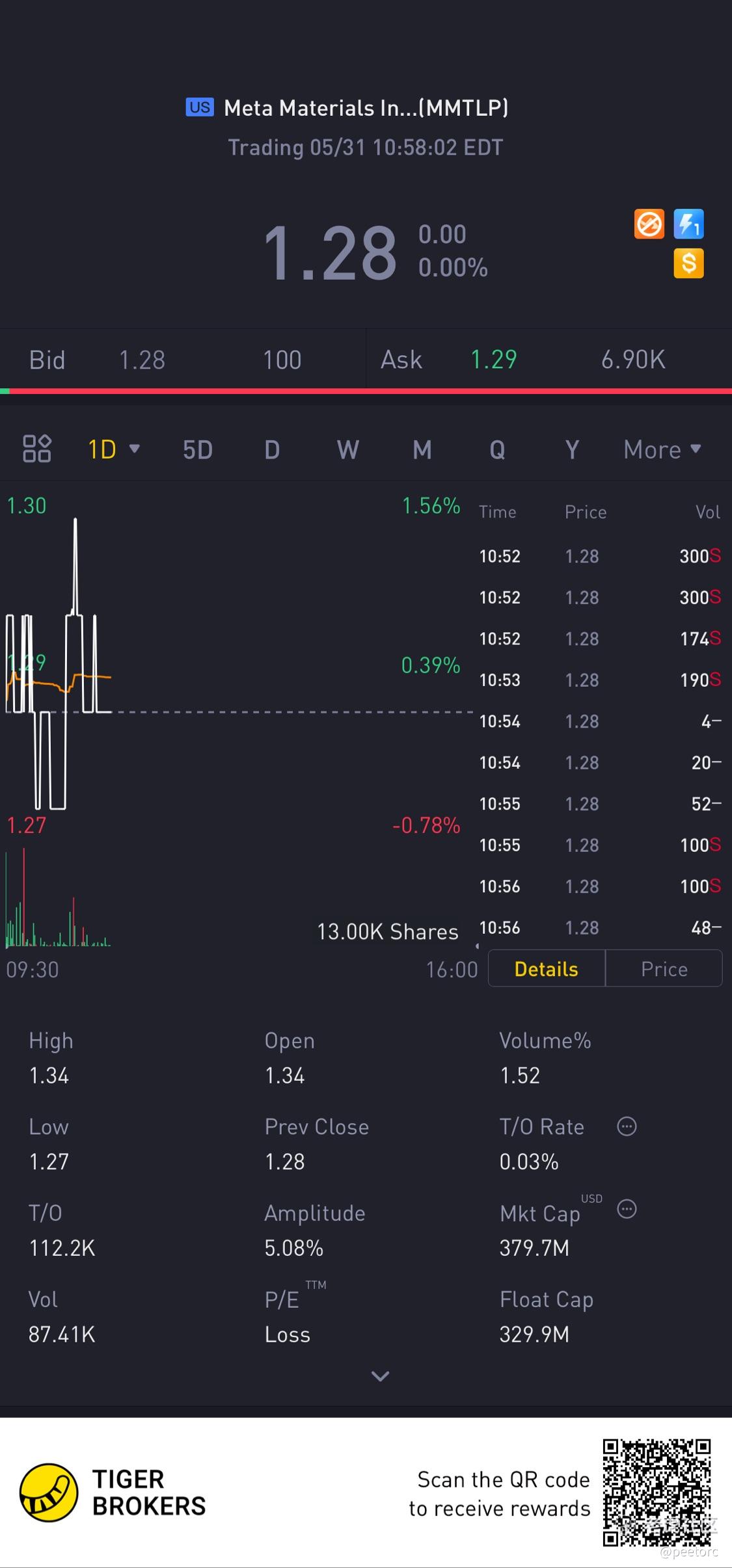
Task: Tap the Prev Close 1.28 value
Action: [x=285, y=1162]
